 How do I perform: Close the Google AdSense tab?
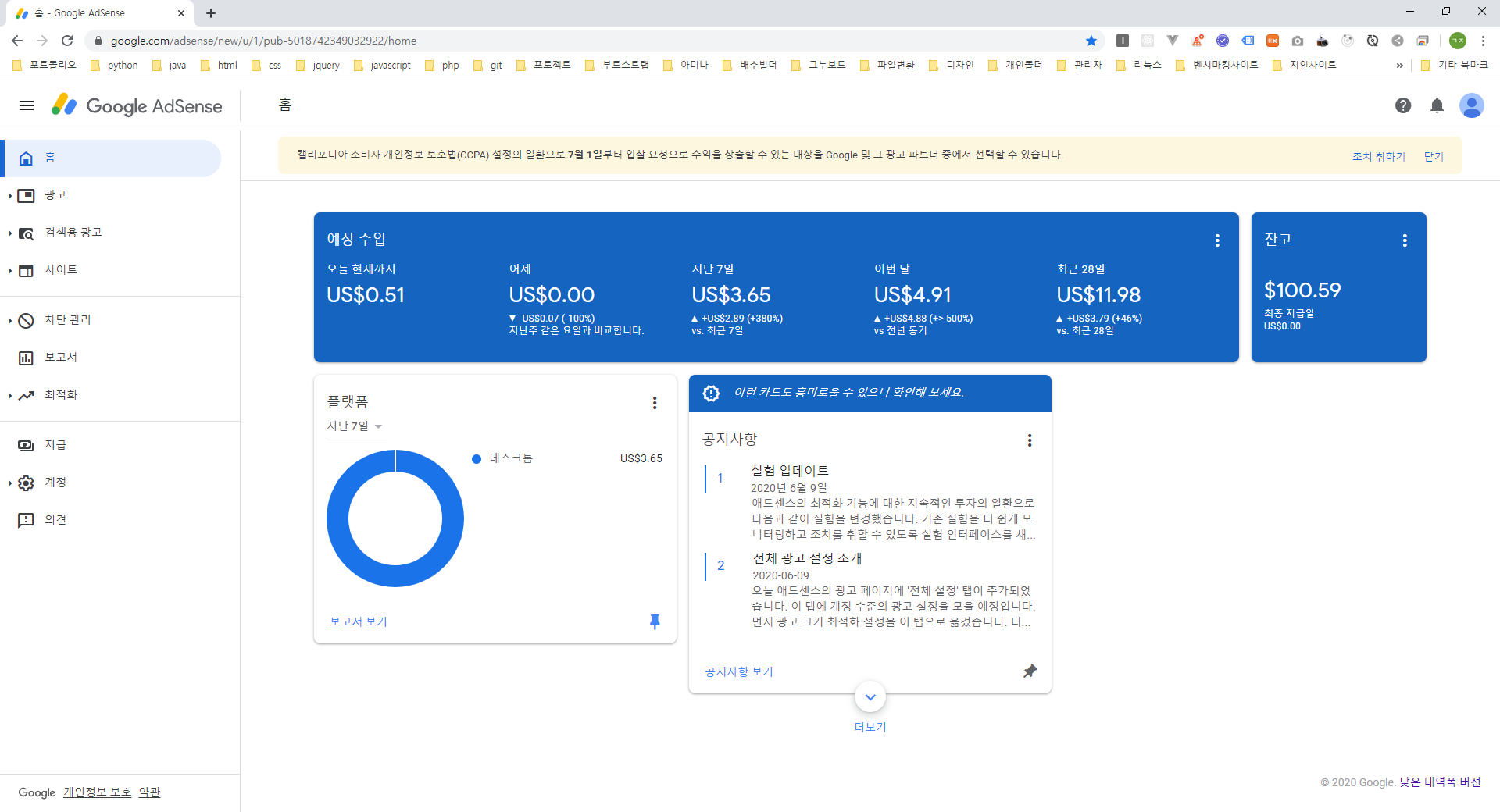[181, 13]
